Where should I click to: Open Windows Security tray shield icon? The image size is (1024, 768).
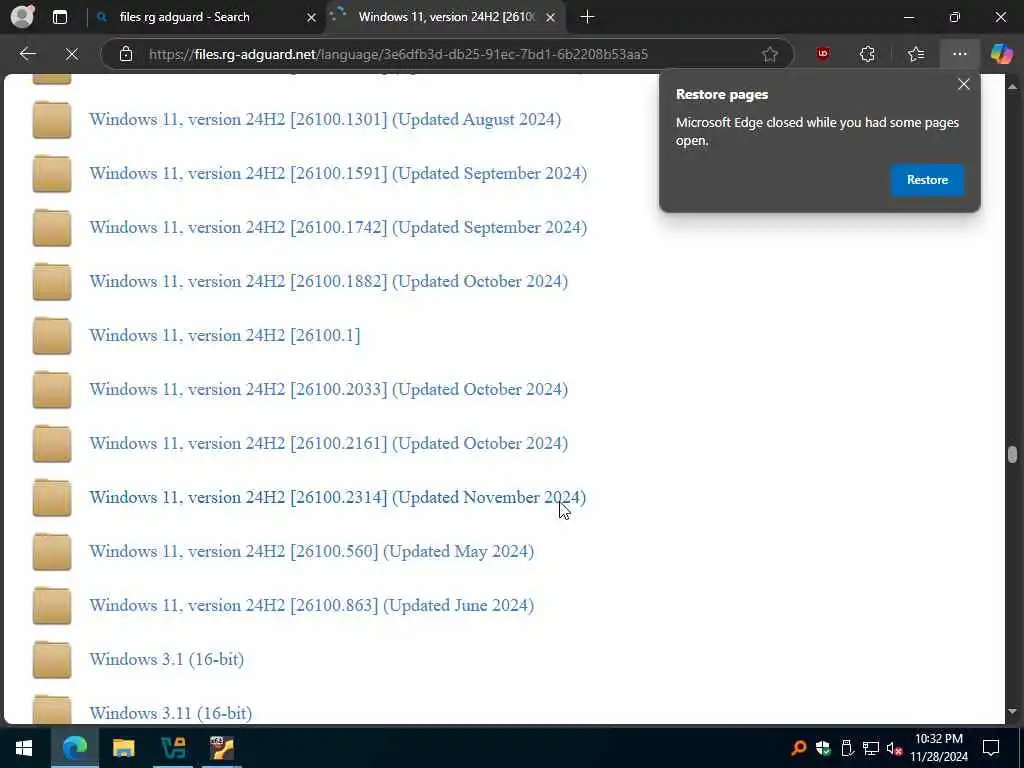tap(823, 748)
